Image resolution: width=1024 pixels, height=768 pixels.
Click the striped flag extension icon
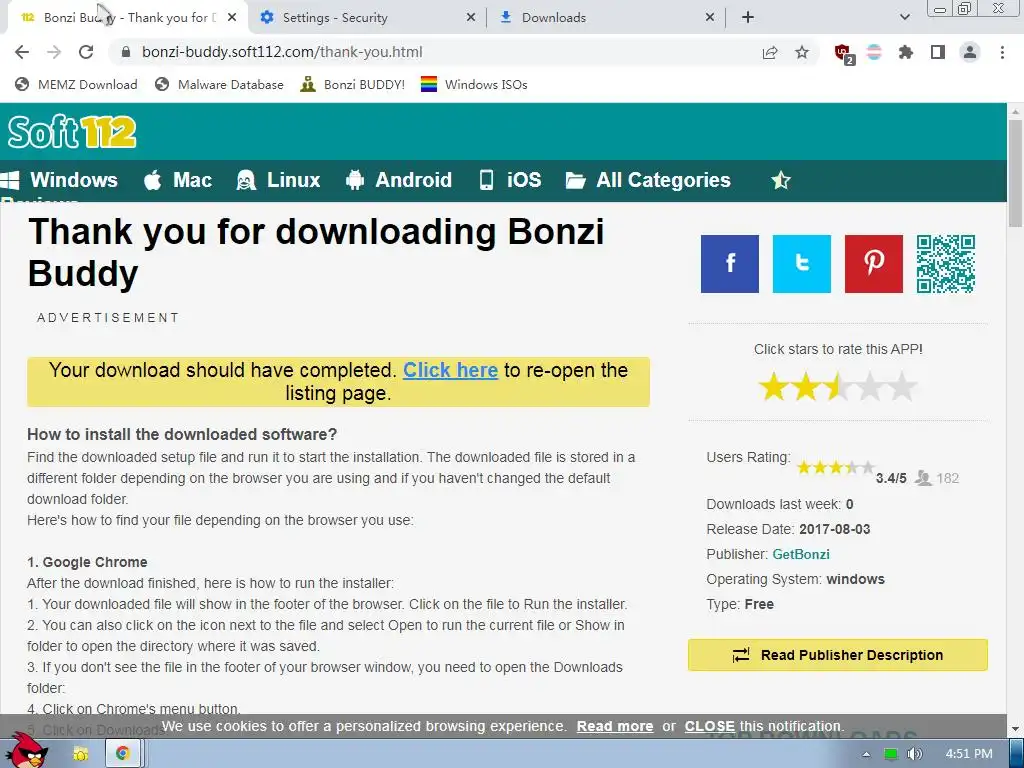click(x=874, y=52)
